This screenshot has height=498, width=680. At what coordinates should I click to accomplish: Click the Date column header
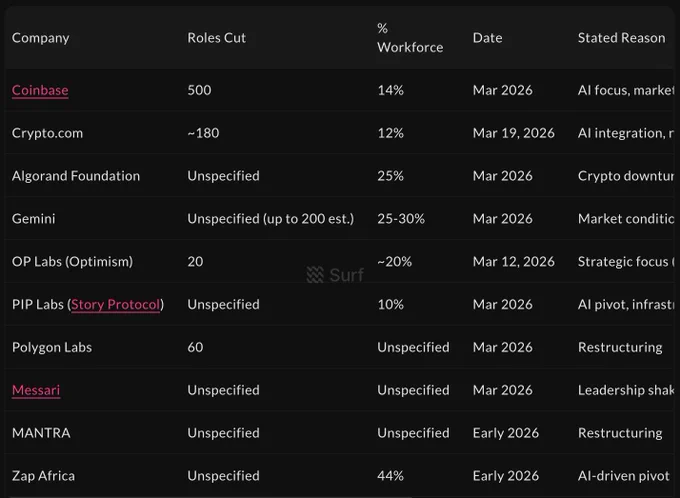pyautogui.click(x=487, y=38)
